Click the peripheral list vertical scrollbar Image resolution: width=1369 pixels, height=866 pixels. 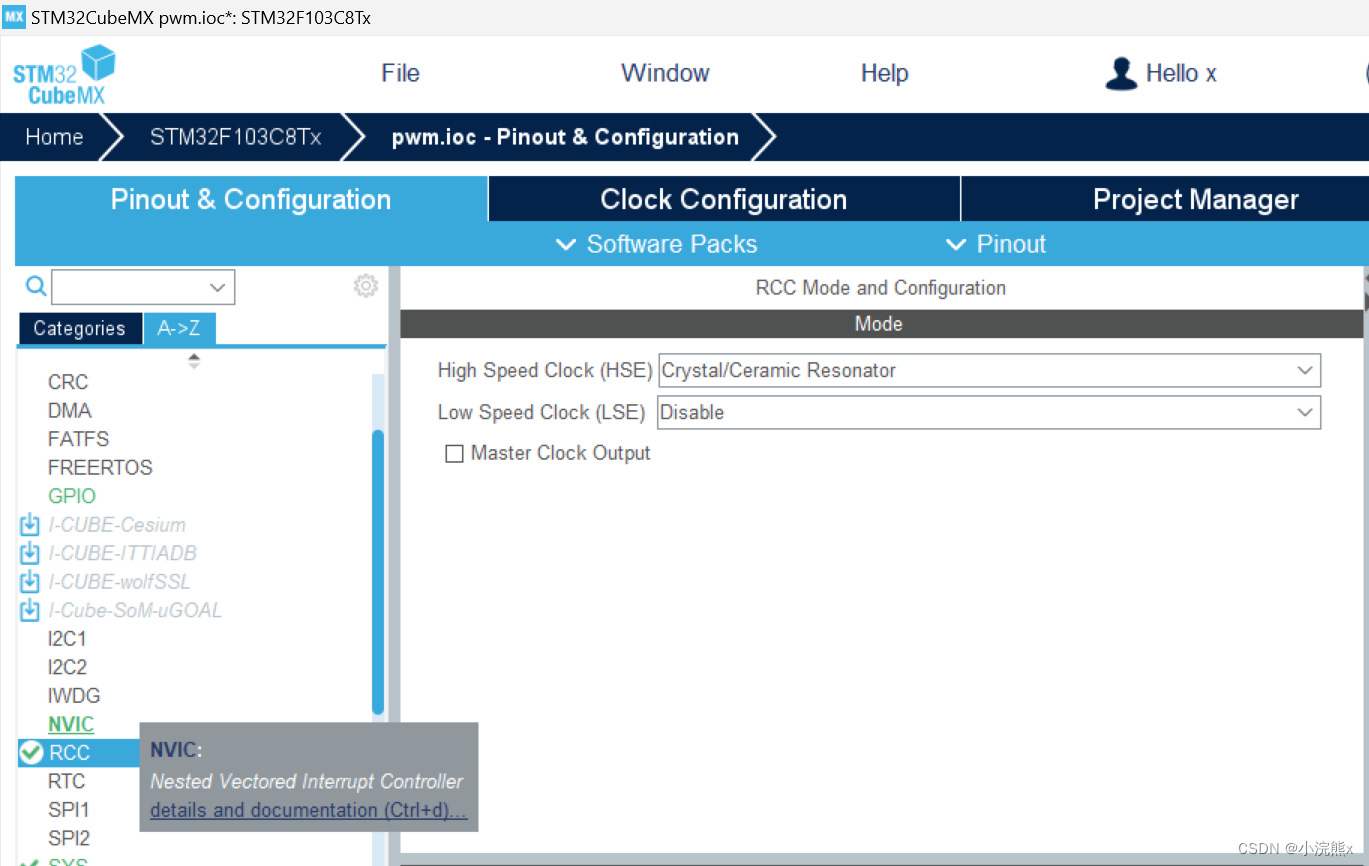(378, 572)
